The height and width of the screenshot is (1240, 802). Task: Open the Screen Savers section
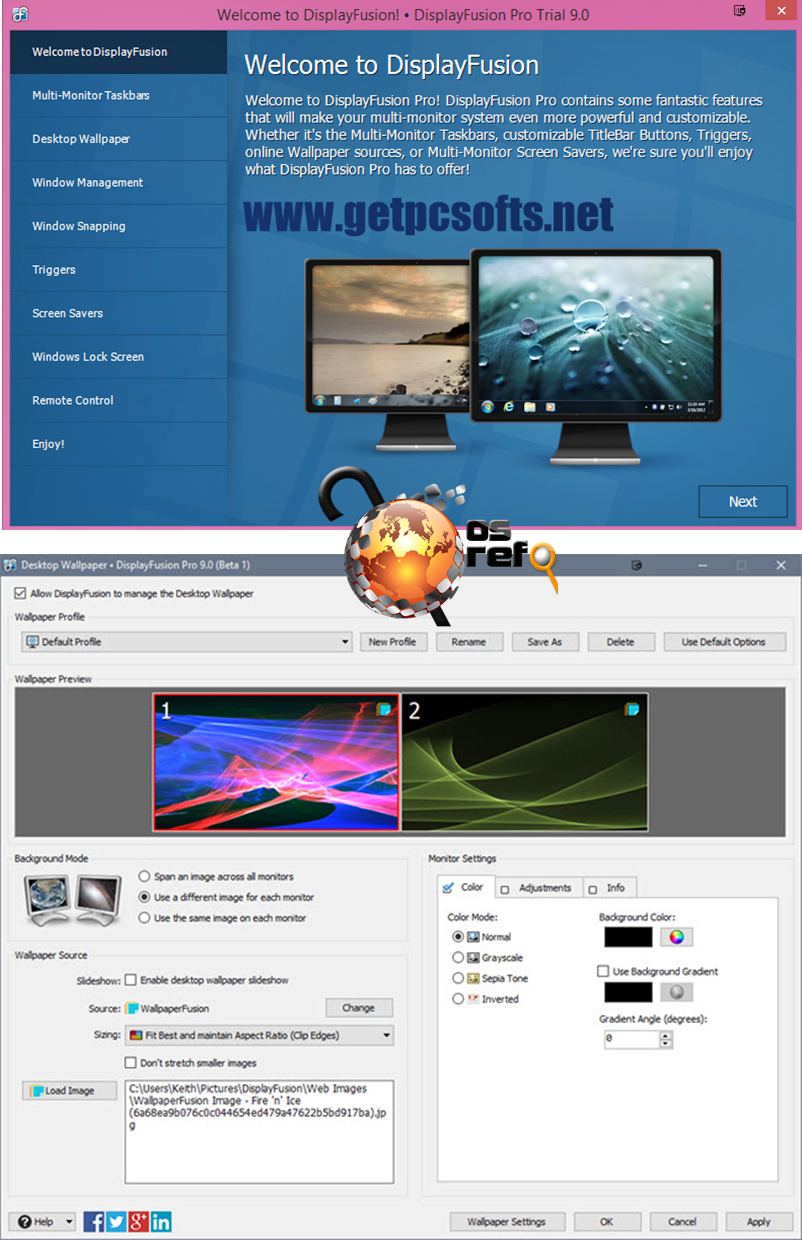tap(119, 313)
